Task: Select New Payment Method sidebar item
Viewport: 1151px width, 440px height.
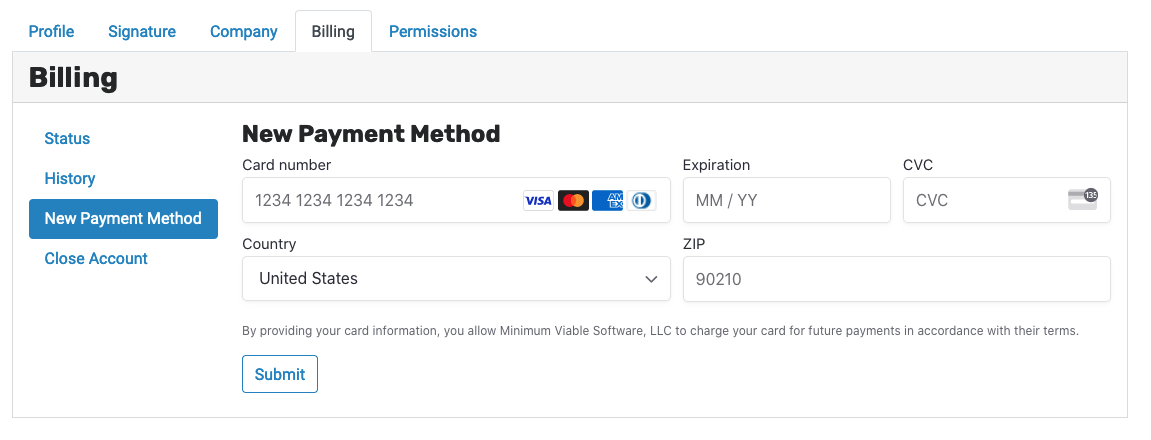Action: coord(123,219)
